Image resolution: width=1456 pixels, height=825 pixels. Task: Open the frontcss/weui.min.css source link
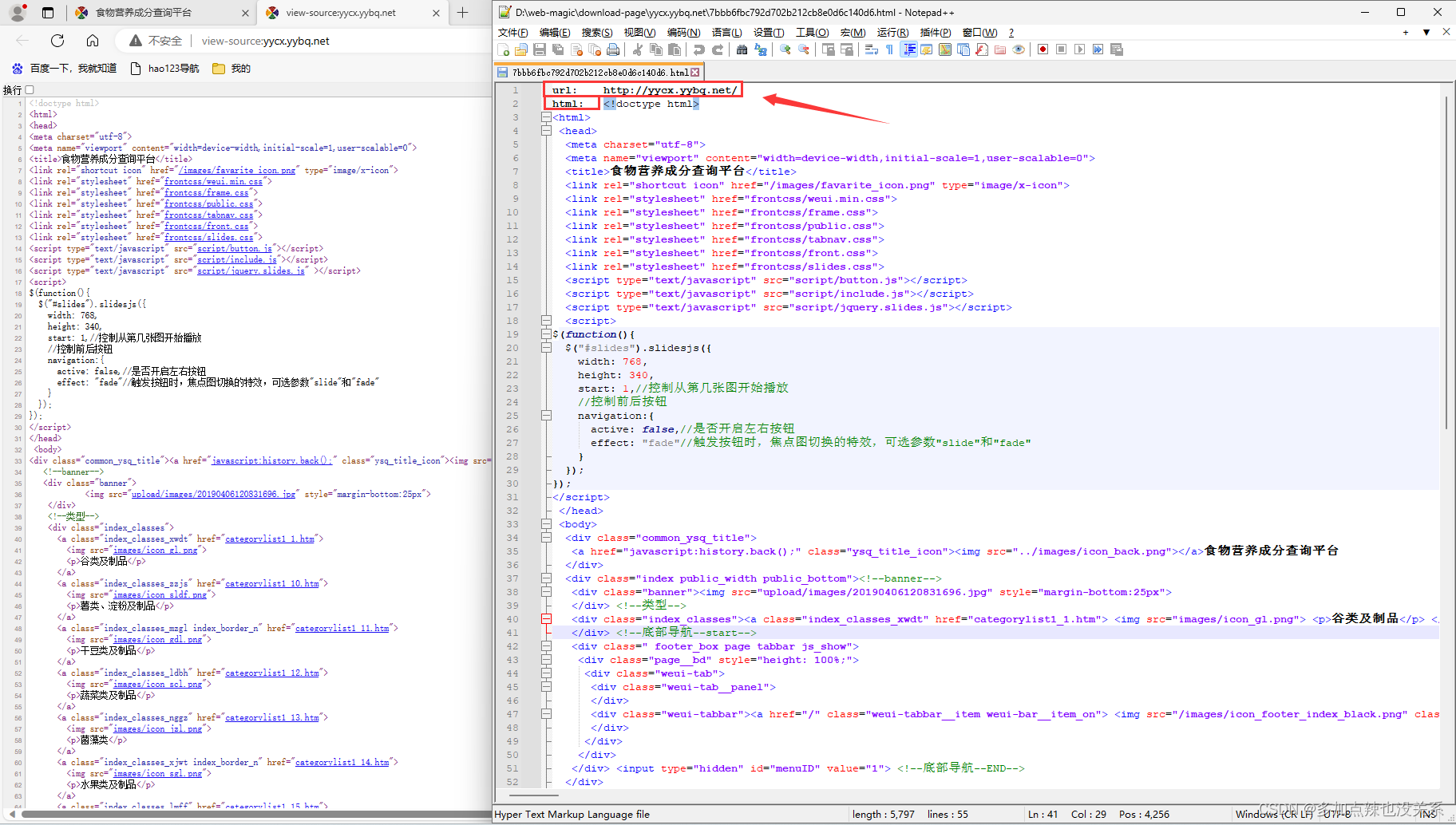[213, 182]
